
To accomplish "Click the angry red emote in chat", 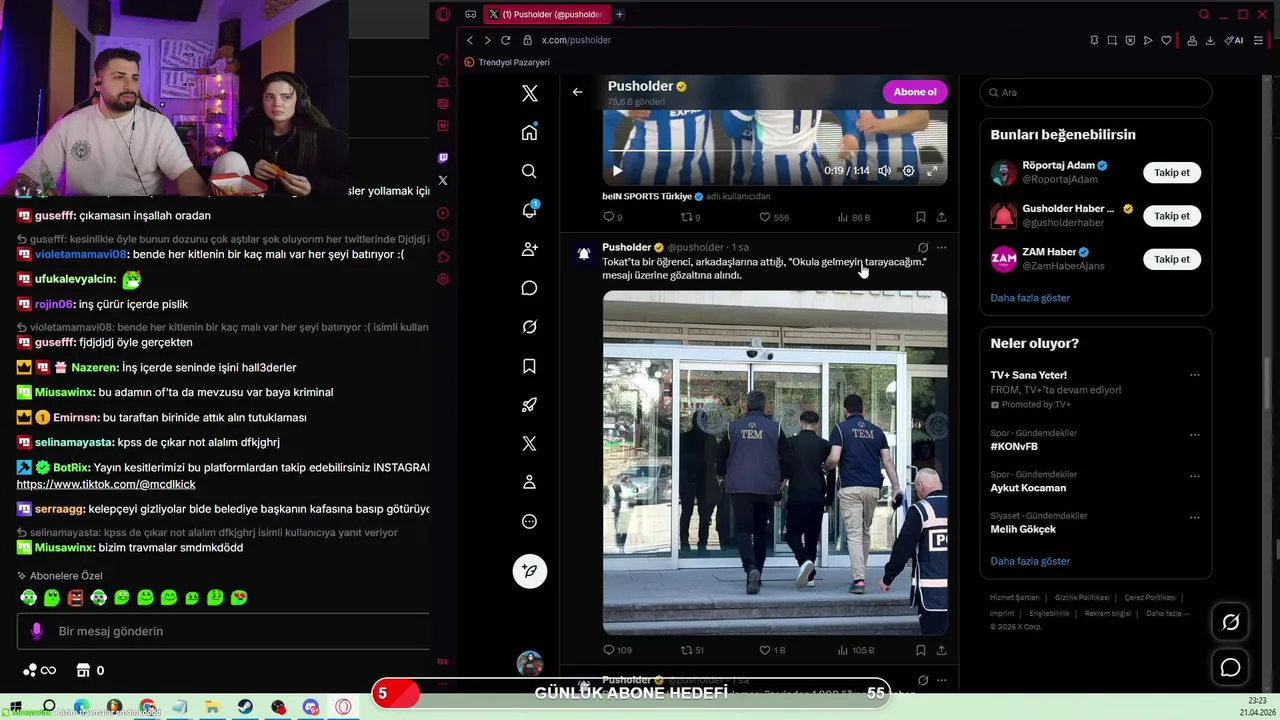I will pyautogui.click(x=75, y=598).
